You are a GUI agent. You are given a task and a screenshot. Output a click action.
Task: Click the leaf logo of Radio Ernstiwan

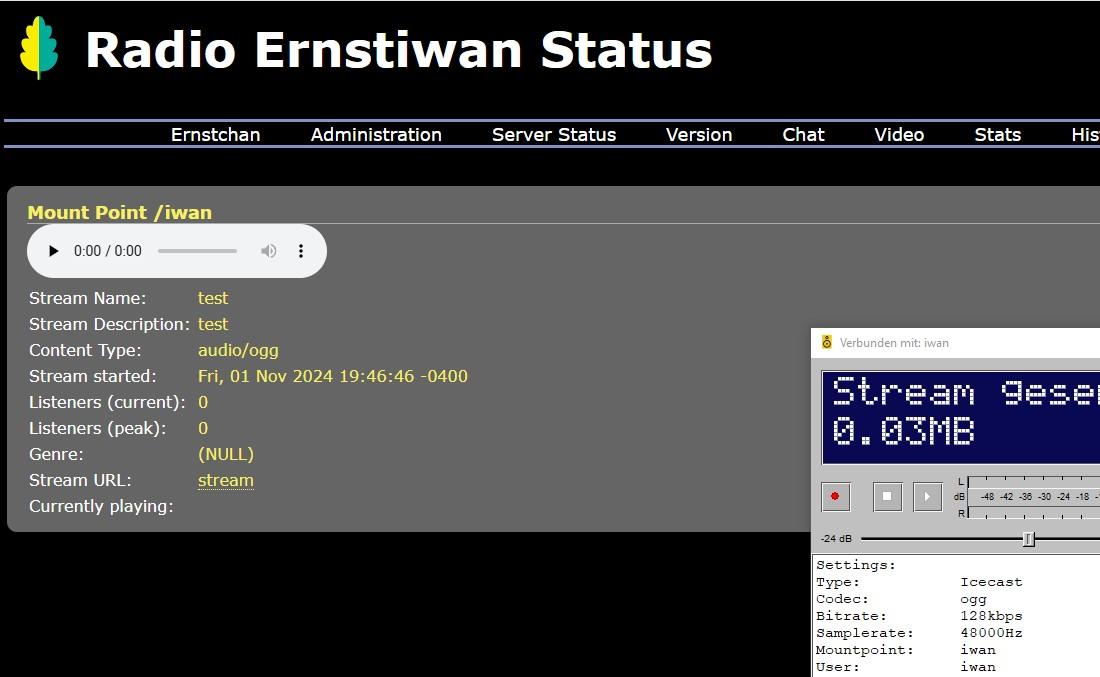pos(39,48)
